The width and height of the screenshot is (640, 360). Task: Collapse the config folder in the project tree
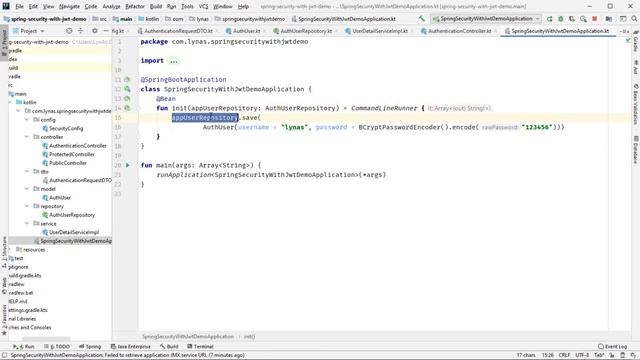click(27, 120)
